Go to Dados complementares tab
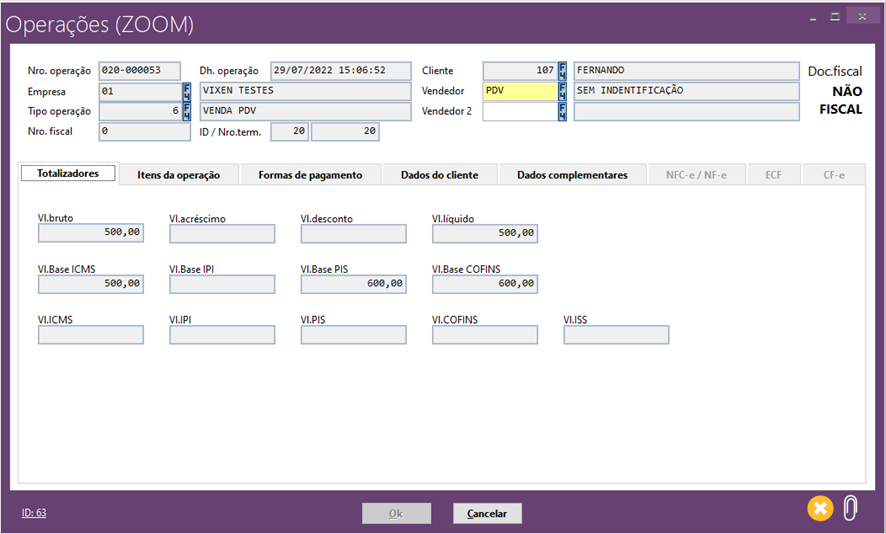Screen dimensions: 886x534 (572, 175)
